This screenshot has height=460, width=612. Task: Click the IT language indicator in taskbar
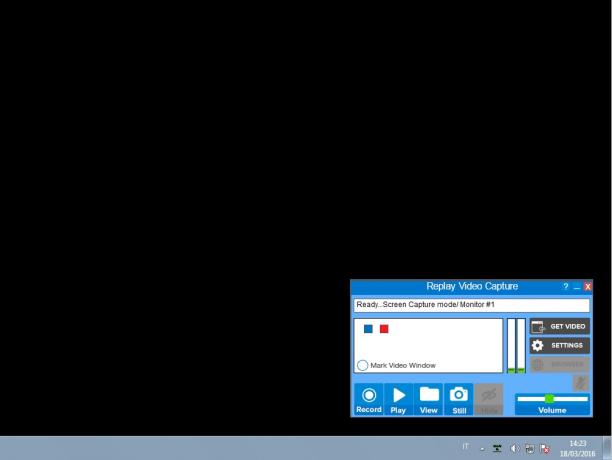[465, 446]
